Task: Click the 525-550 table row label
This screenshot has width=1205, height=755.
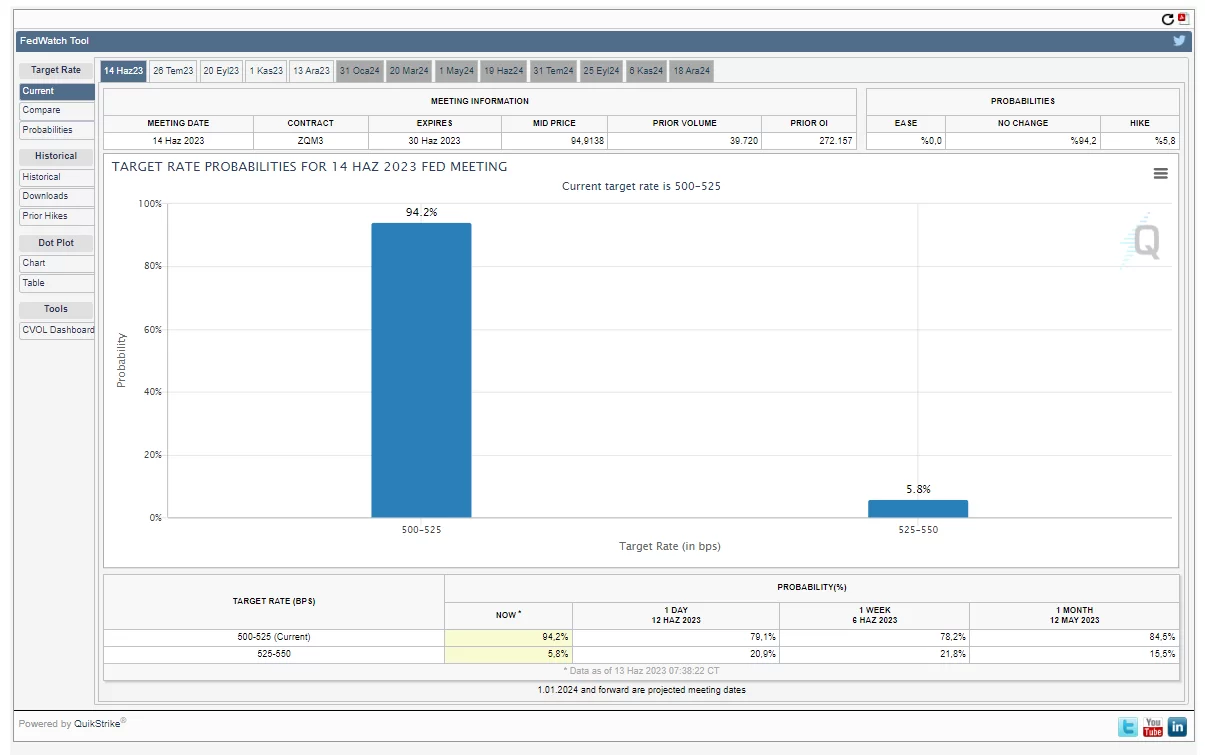Action: coord(274,654)
